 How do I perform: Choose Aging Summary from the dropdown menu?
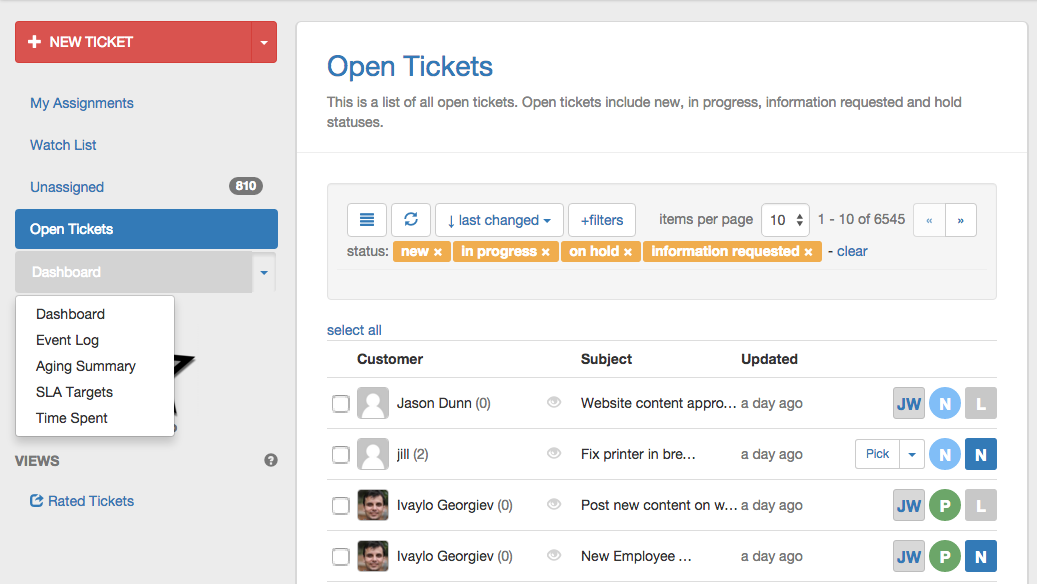(86, 366)
